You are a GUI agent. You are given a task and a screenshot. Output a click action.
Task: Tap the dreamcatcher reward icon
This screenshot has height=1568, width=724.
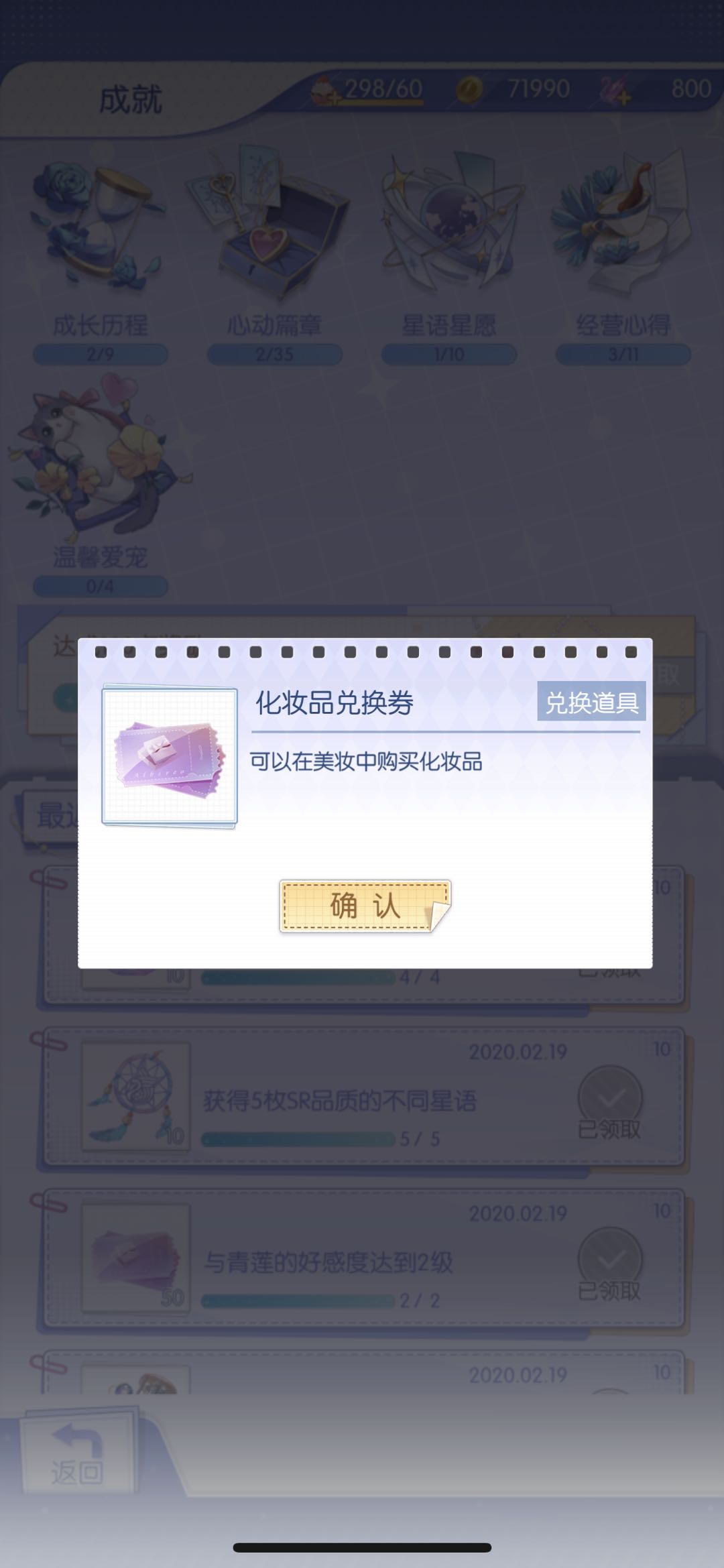[136, 1097]
